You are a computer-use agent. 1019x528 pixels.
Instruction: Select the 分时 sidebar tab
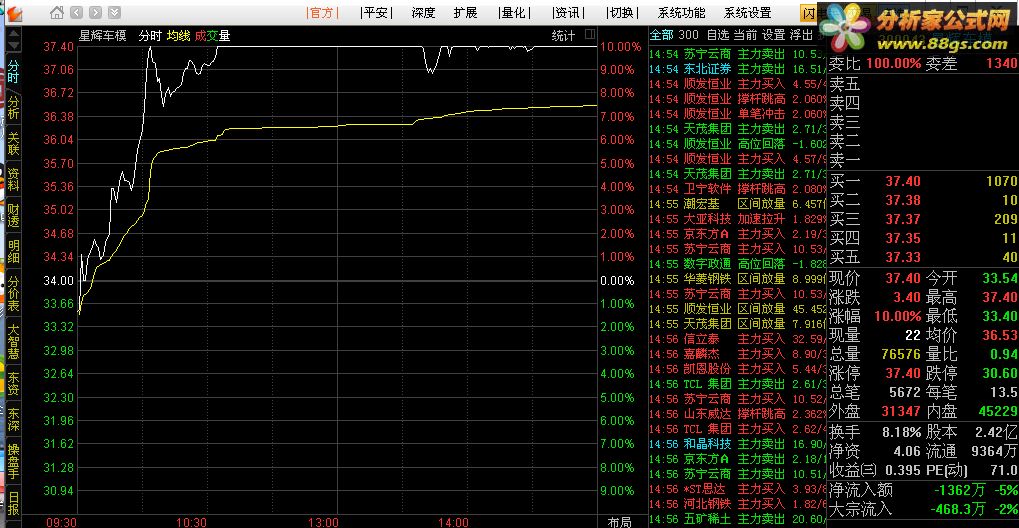click(14, 72)
